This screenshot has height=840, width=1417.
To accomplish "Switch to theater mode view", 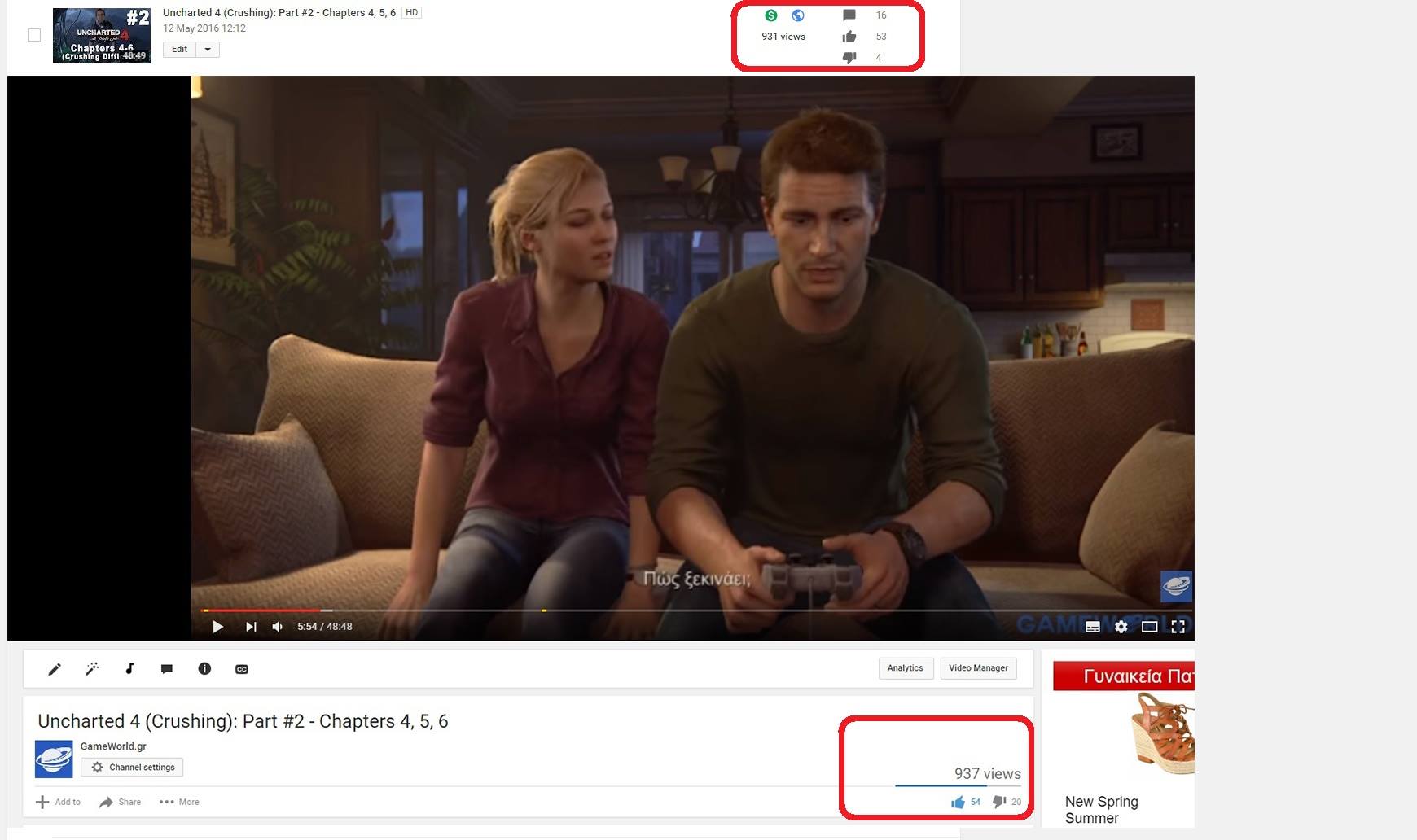I will pos(1149,627).
